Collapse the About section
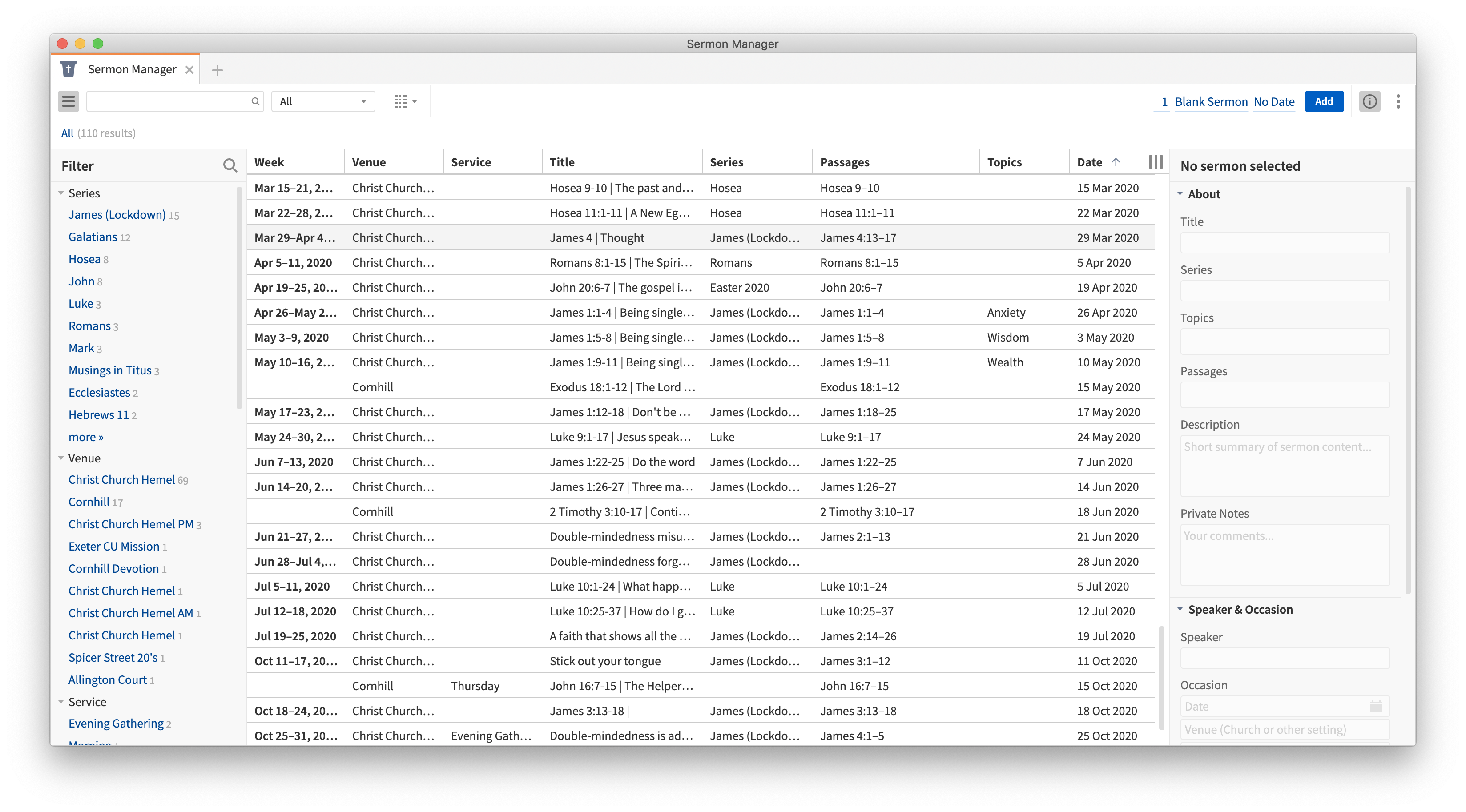 pos(1180,194)
